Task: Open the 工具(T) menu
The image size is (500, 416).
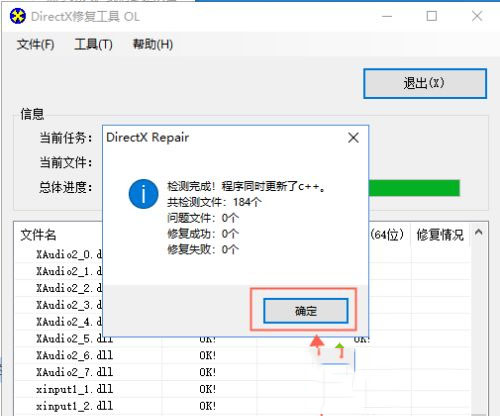Action: 93,44
